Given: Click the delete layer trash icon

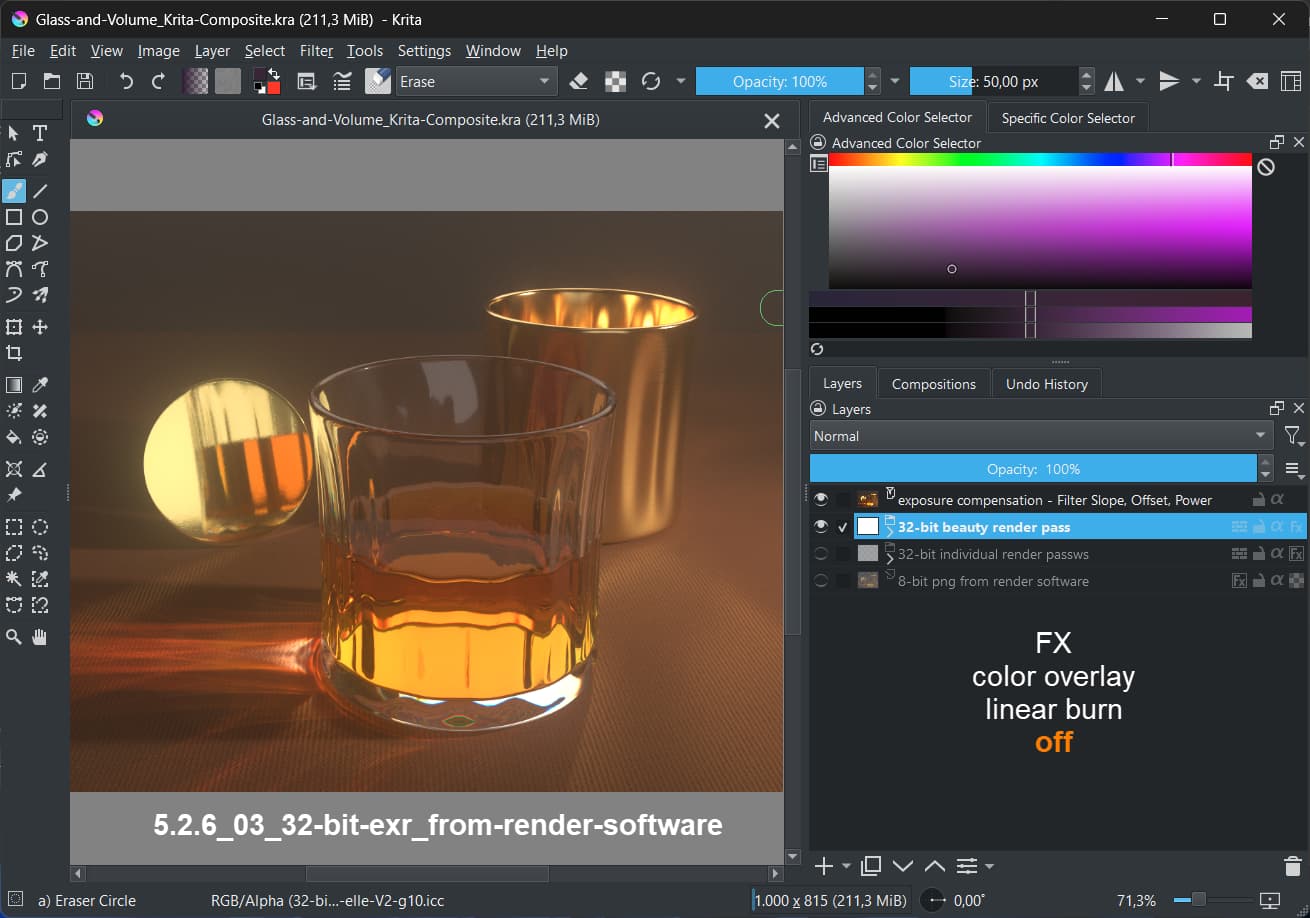Looking at the screenshot, I should (1291, 866).
